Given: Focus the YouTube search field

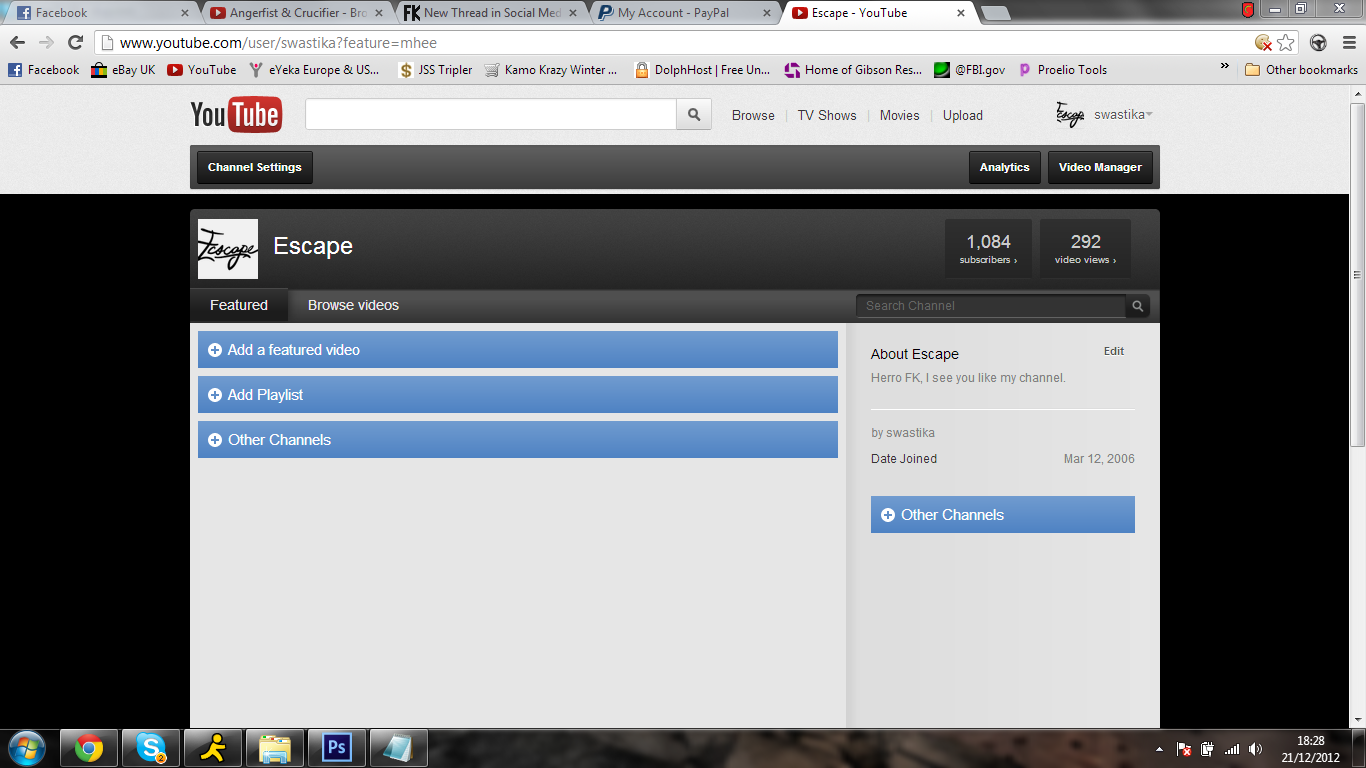Looking at the screenshot, I should pyautogui.click(x=491, y=115).
